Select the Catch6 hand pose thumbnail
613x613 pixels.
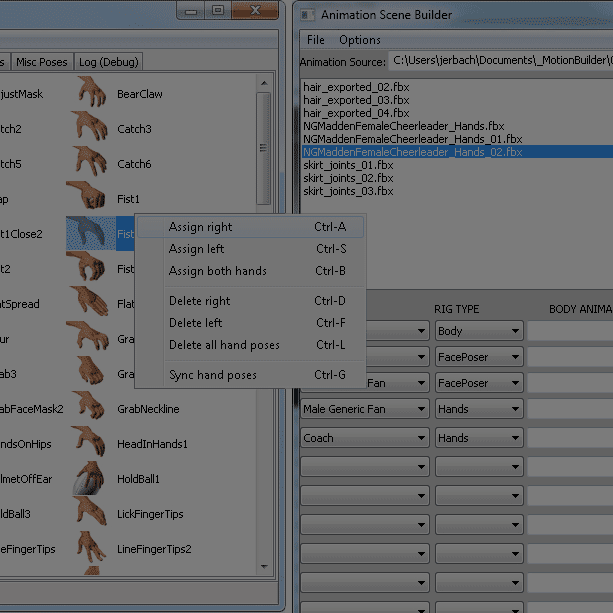coord(91,162)
